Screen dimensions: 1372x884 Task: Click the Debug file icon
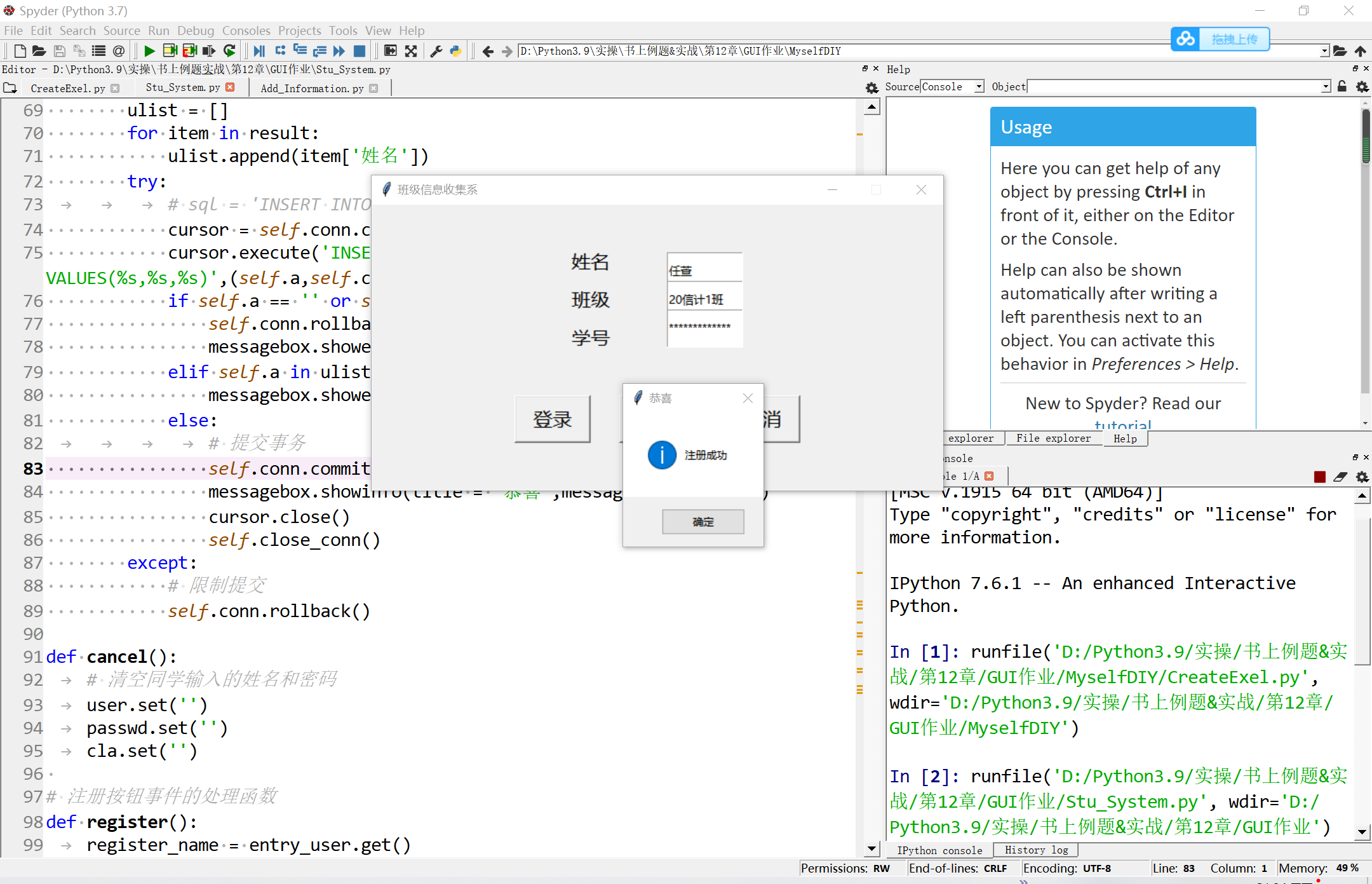[x=259, y=51]
